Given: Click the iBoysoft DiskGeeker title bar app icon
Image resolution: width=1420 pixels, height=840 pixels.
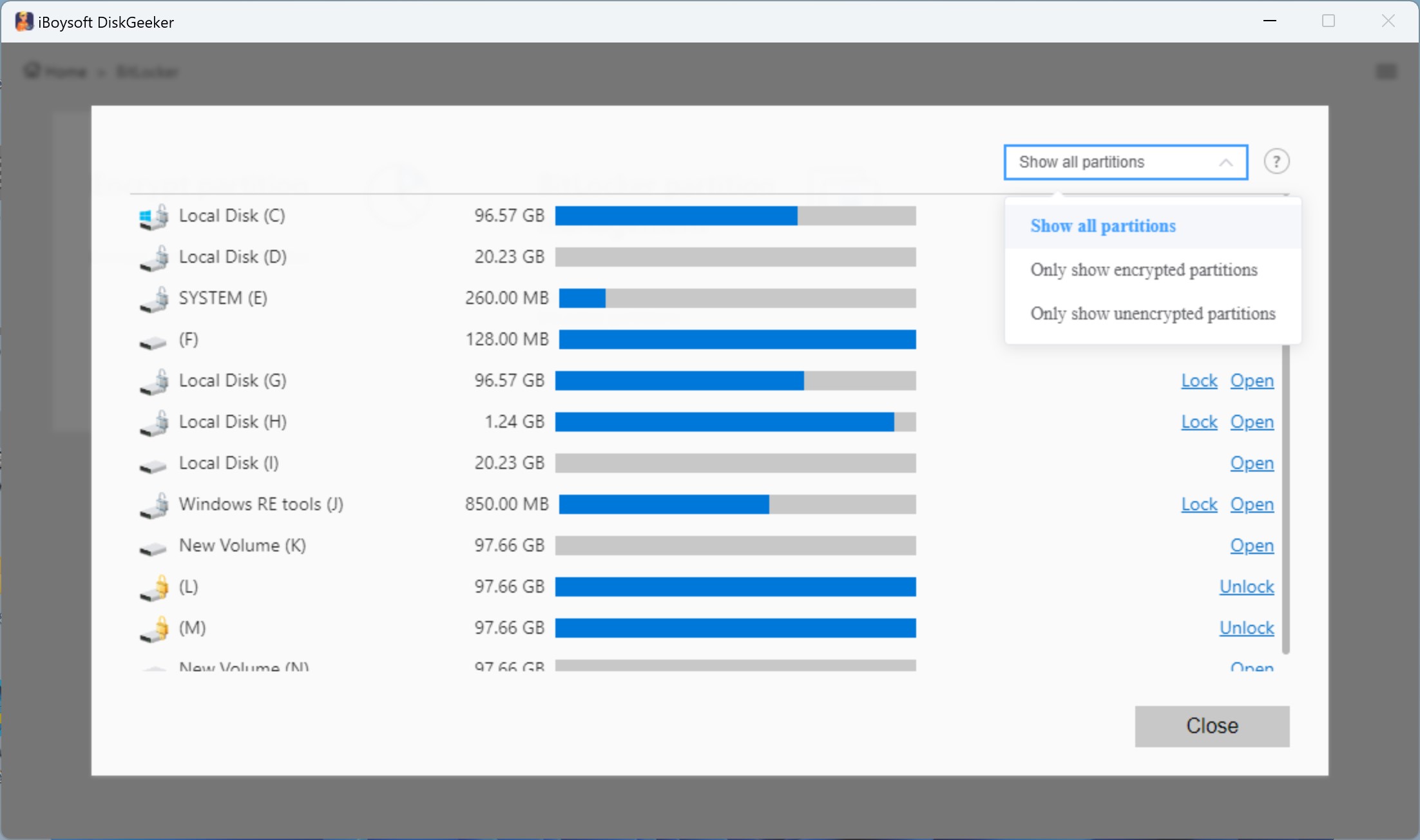Looking at the screenshot, I should pos(24,21).
